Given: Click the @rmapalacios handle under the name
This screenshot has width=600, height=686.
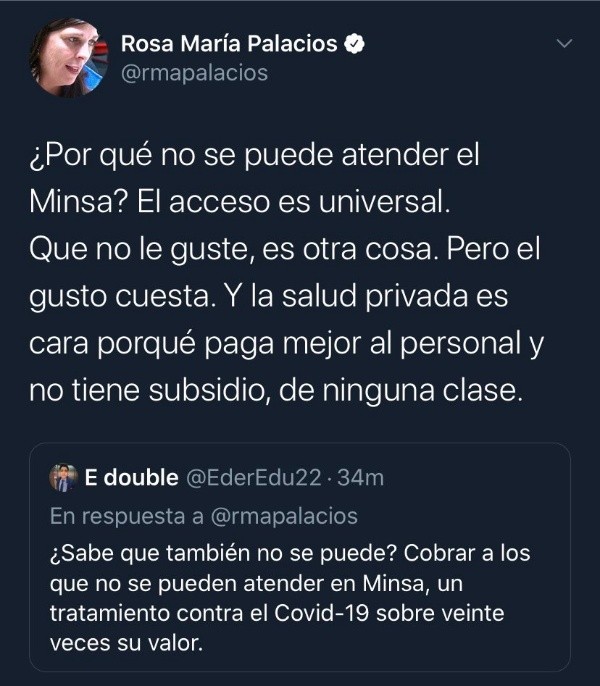Looking at the screenshot, I should pos(194,73).
